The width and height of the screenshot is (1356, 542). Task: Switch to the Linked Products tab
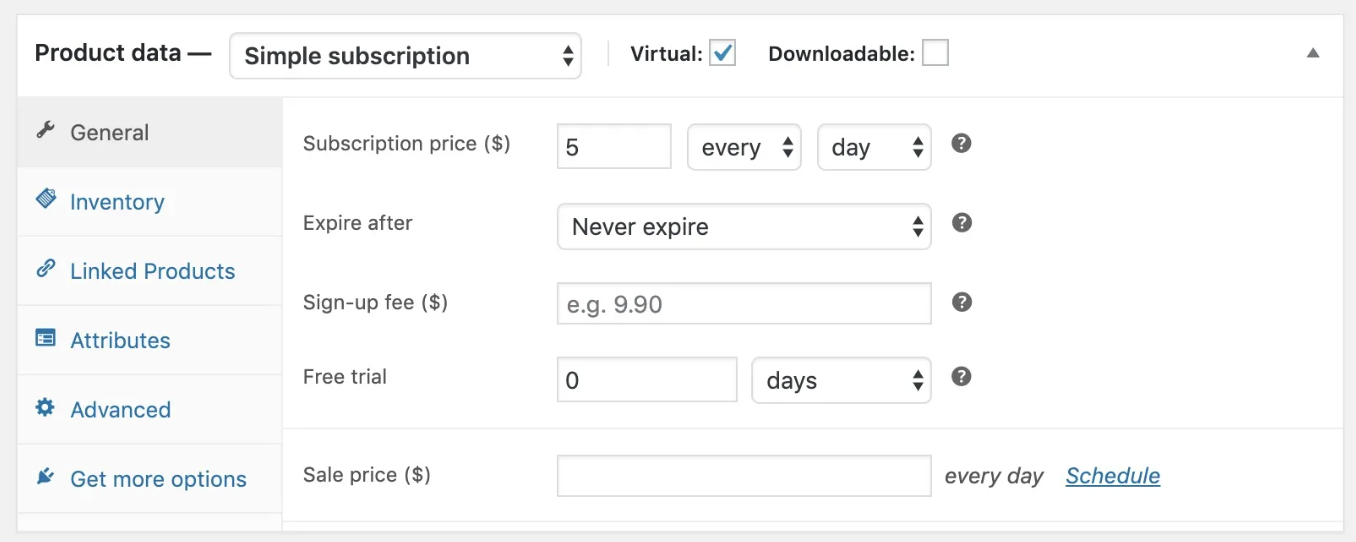152,271
